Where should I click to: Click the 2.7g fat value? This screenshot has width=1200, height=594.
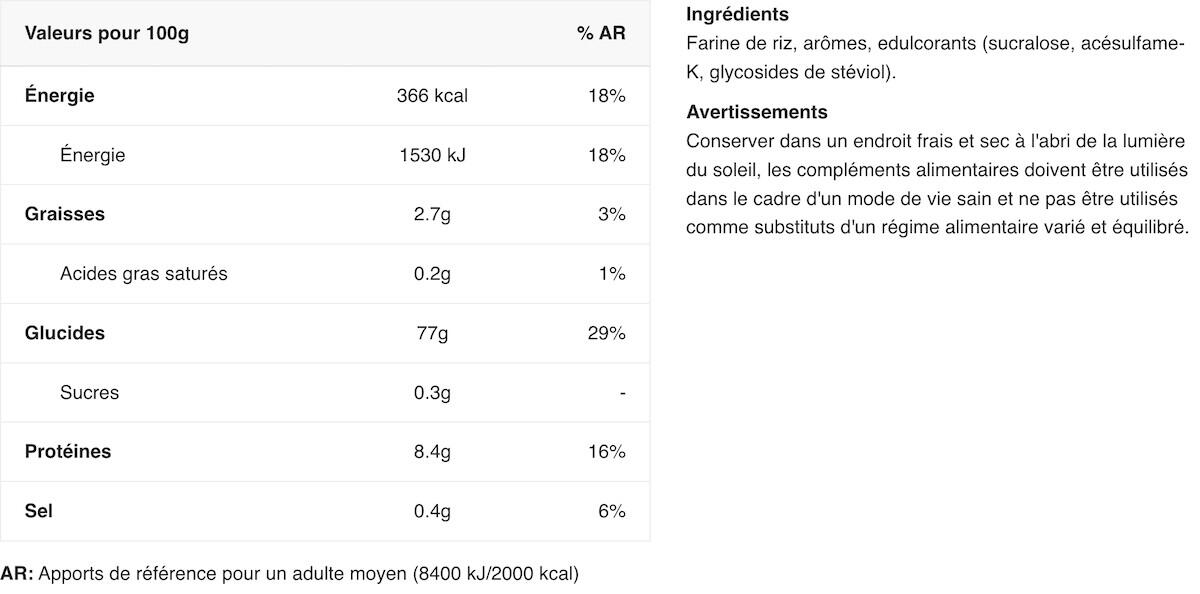click(432, 214)
